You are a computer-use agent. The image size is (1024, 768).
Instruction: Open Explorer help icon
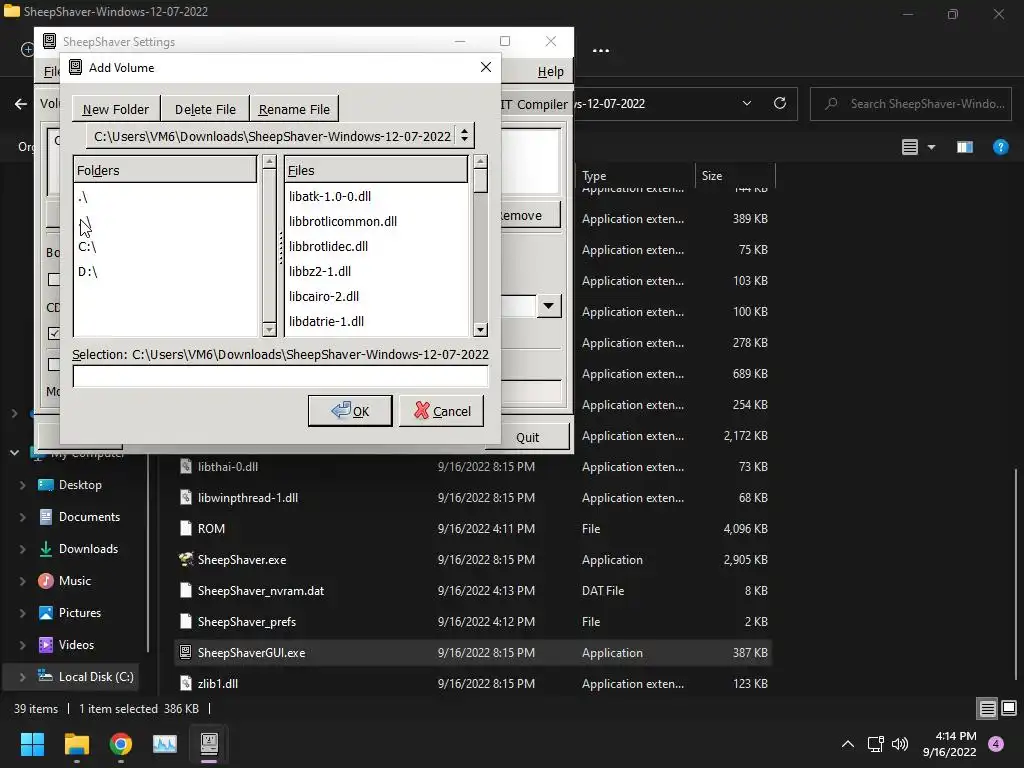tap(1000, 147)
